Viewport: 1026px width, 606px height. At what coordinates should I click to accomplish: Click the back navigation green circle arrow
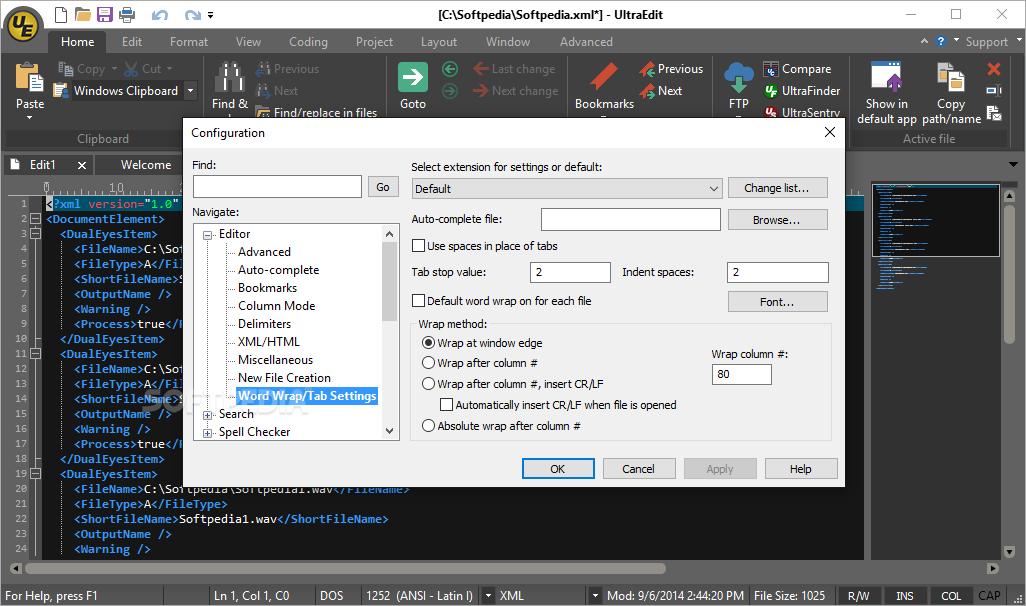(x=450, y=69)
